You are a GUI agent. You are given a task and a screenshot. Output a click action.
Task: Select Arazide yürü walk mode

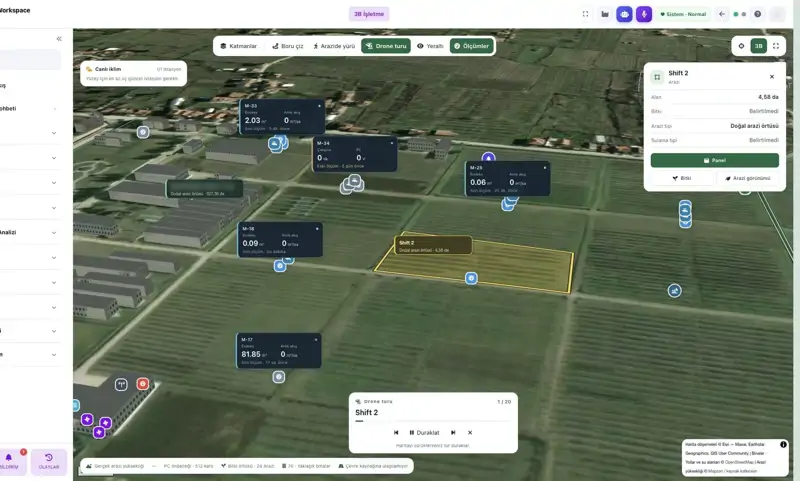click(334, 46)
